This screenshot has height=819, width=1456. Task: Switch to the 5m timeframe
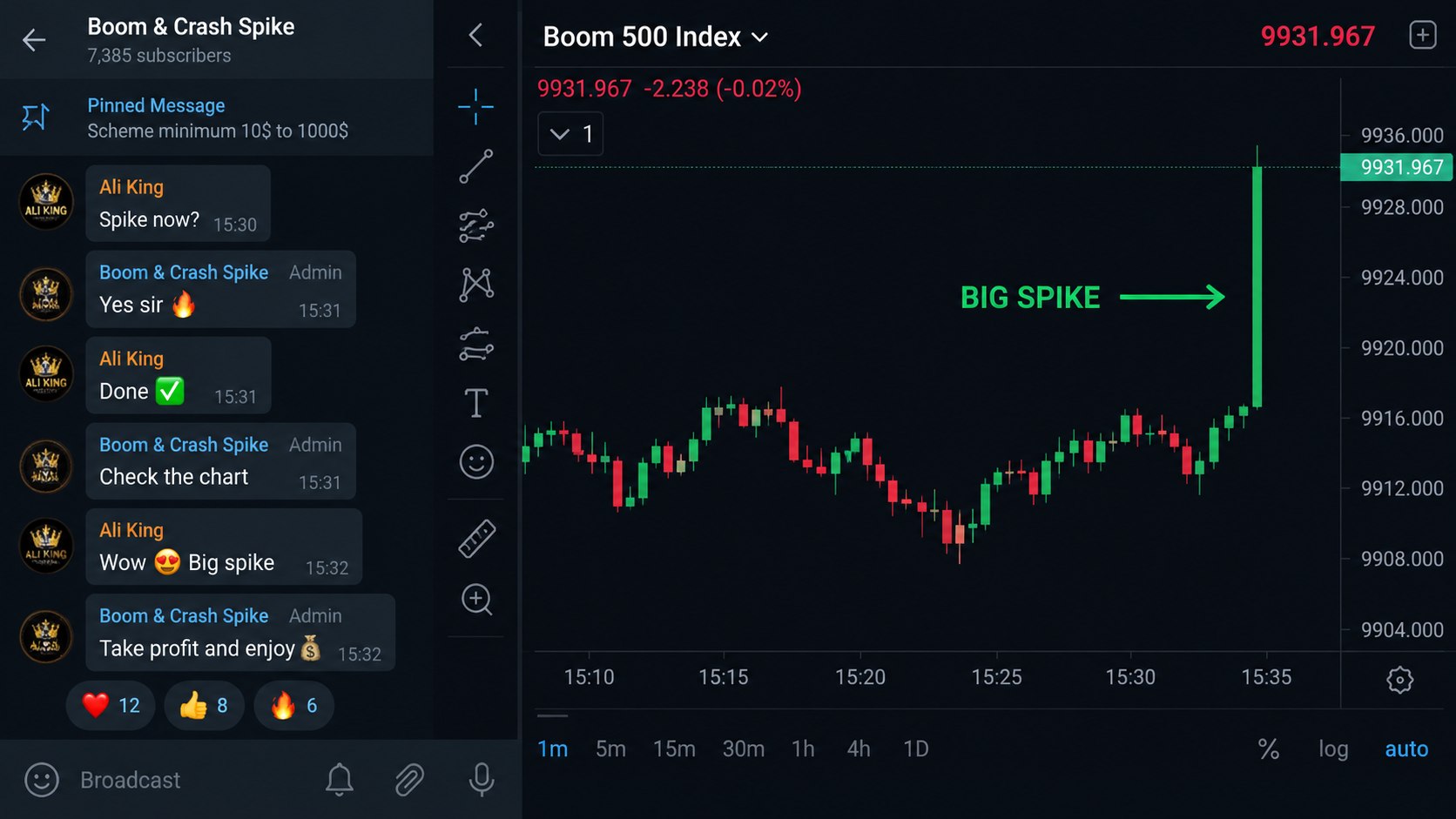point(610,749)
